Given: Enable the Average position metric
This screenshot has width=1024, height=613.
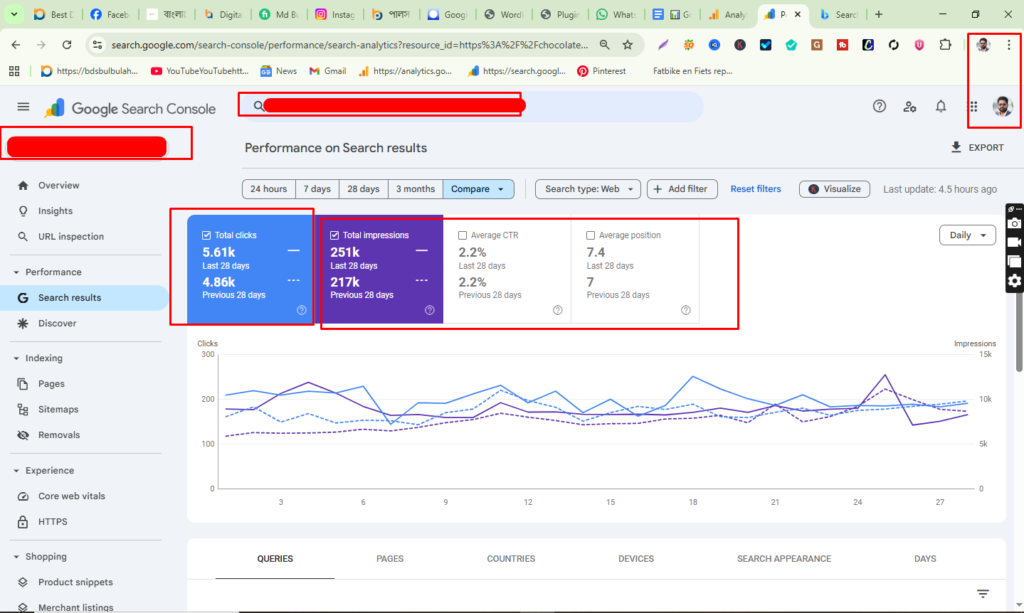Looking at the screenshot, I should tap(590, 235).
